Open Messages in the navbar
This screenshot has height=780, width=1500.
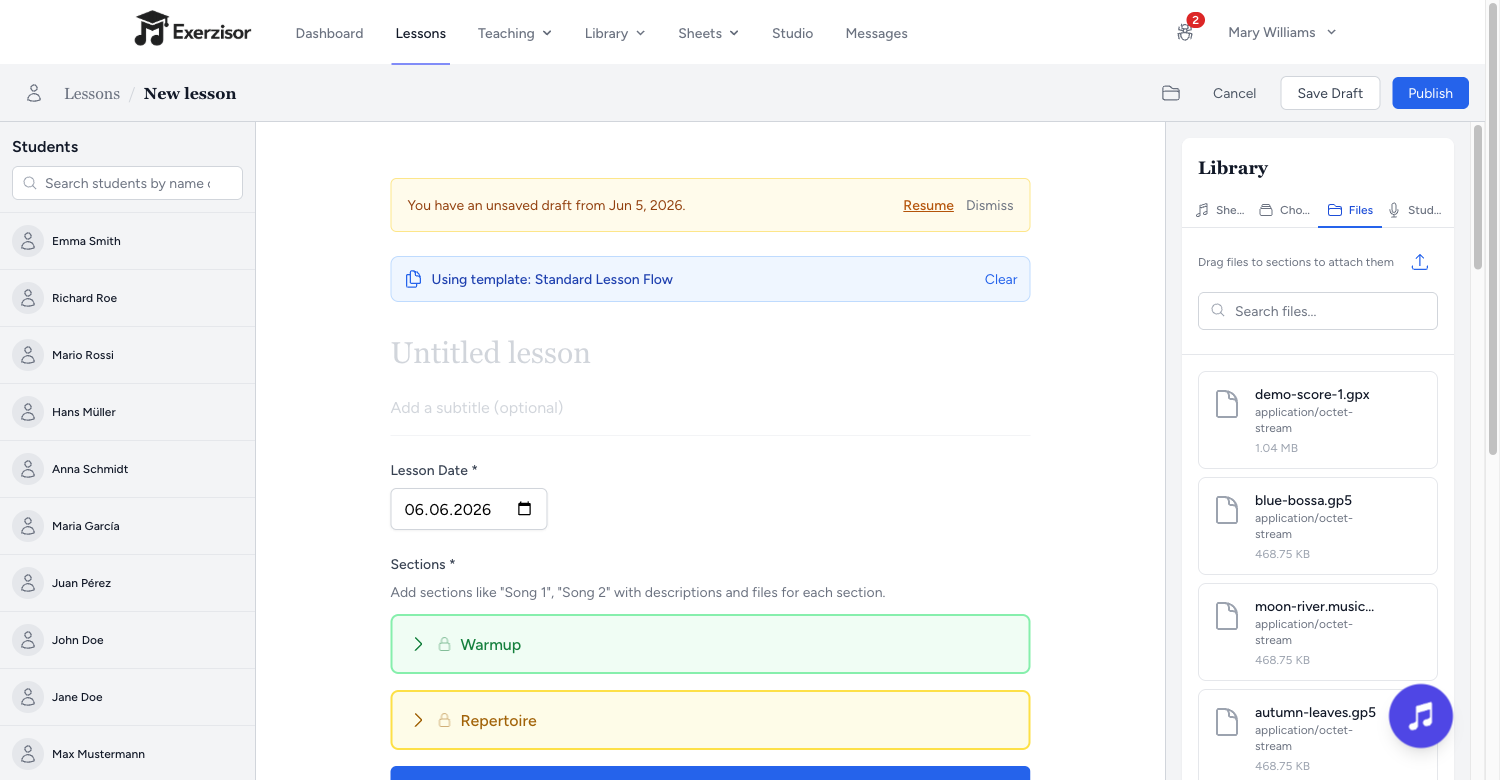tap(876, 33)
